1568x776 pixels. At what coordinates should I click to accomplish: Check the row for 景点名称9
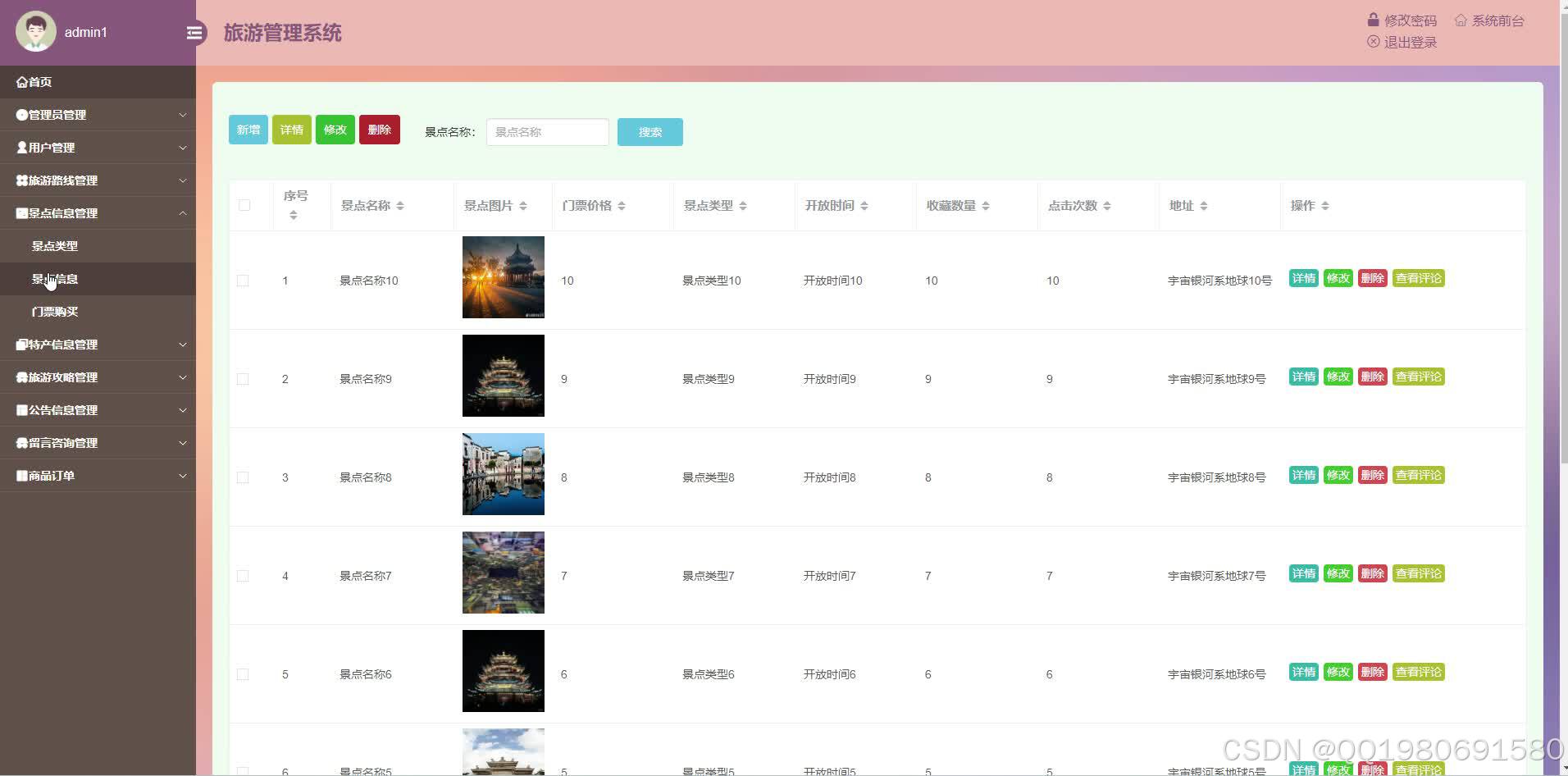pyautogui.click(x=243, y=379)
